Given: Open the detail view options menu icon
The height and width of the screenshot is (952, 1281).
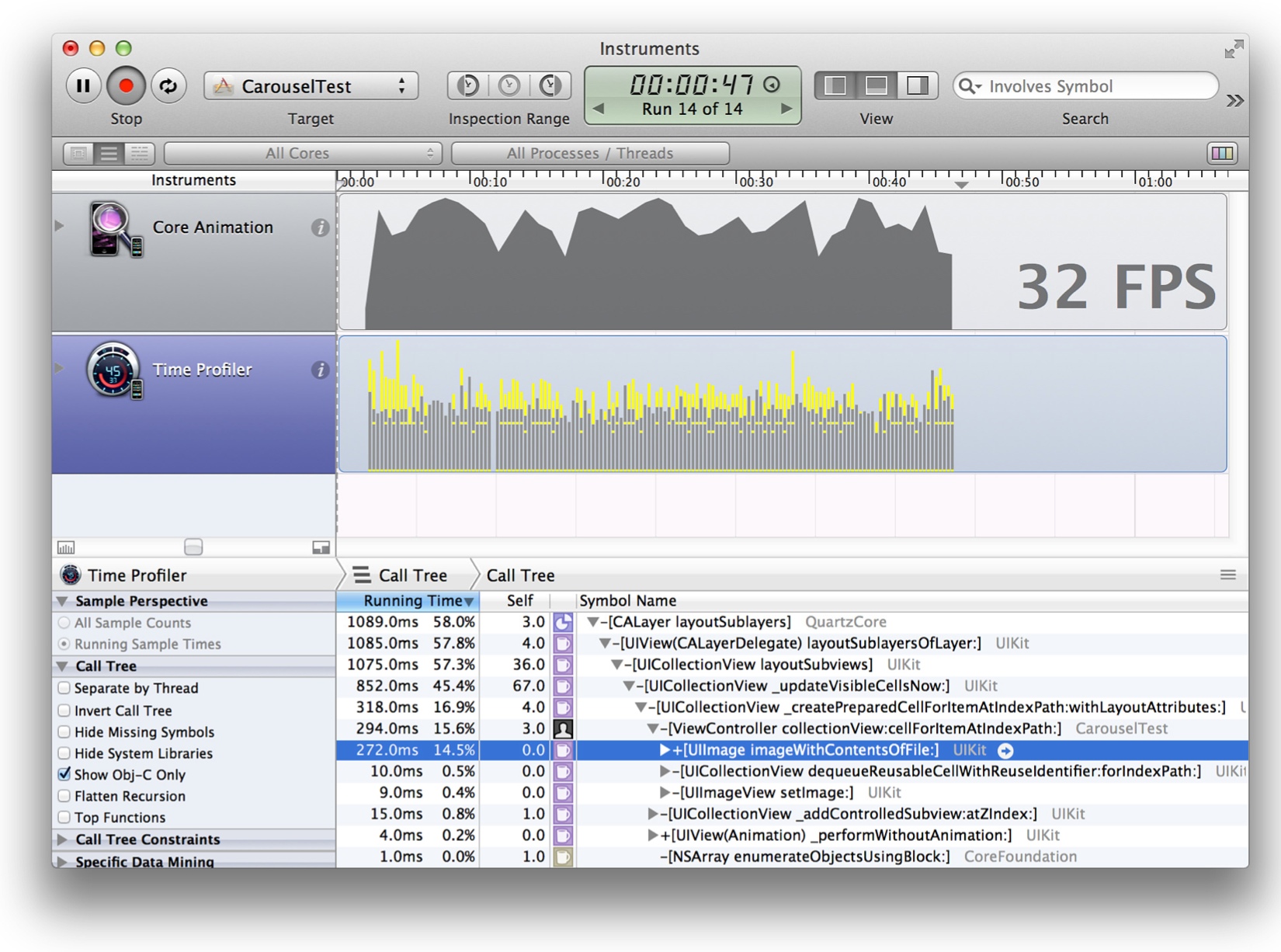Looking at the screenshot, I should pos(1227,575).
